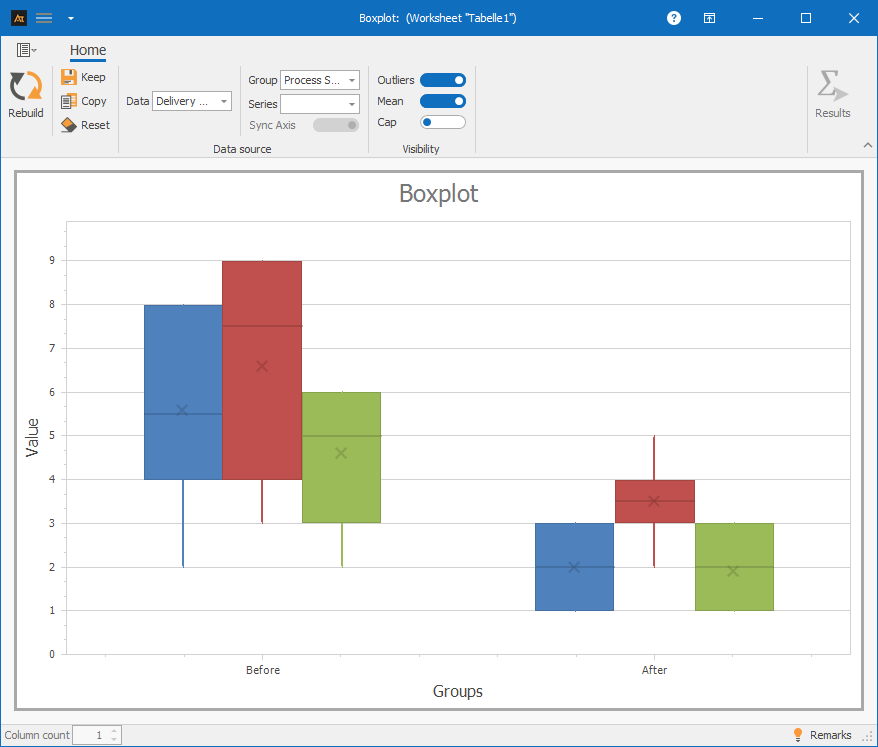Image resolution: width=878 pixels, height=747 pixels.
Task: Select the Home ribbon tab
Action: 88,51
